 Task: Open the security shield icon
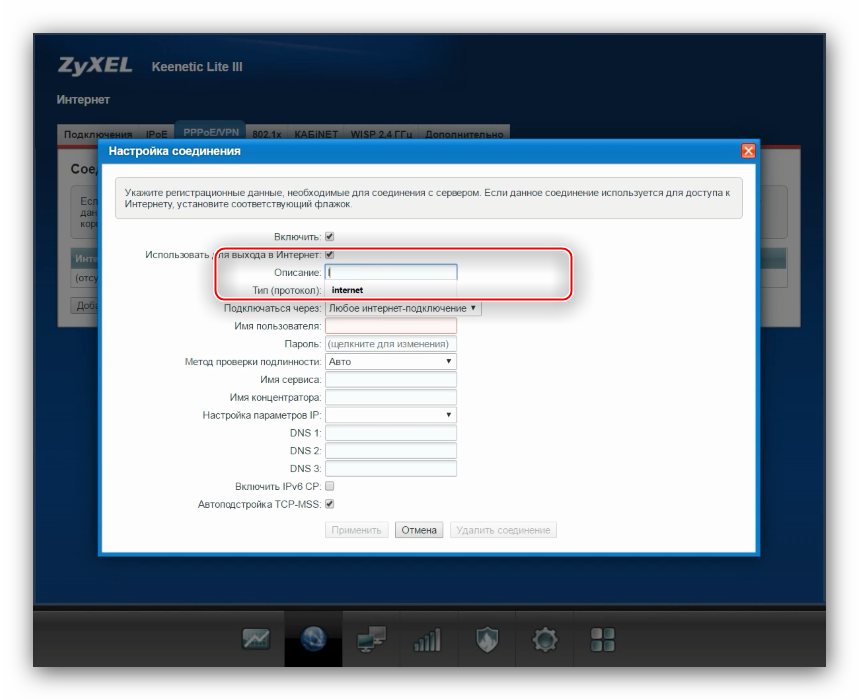pyautogui.click(x=486, y=639)
